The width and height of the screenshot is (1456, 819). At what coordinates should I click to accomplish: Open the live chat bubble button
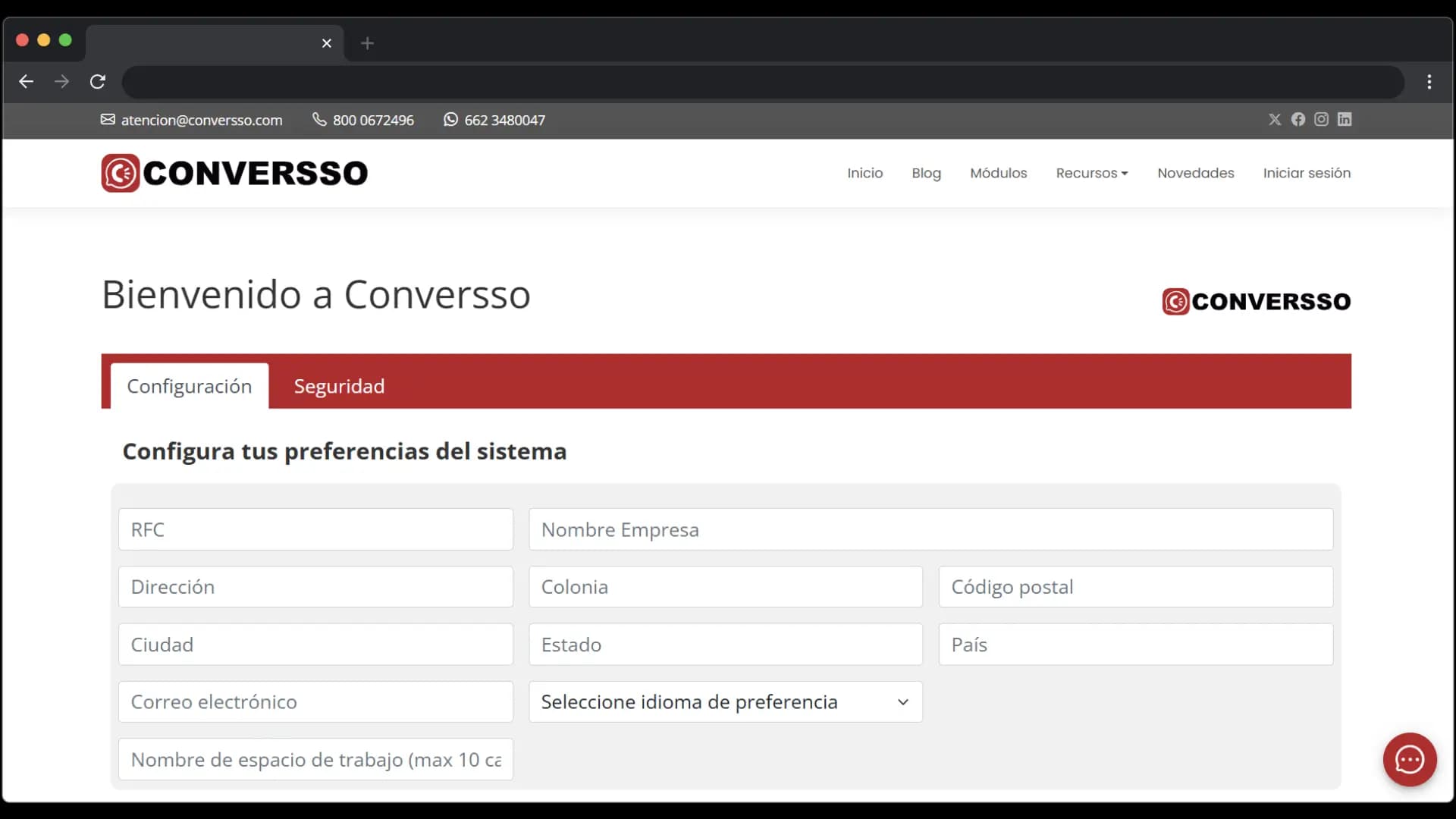click(1410, 759)
